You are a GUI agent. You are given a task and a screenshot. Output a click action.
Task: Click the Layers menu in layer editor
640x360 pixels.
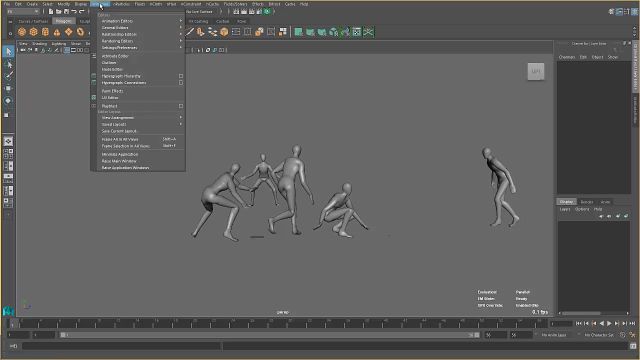(565, 209)
